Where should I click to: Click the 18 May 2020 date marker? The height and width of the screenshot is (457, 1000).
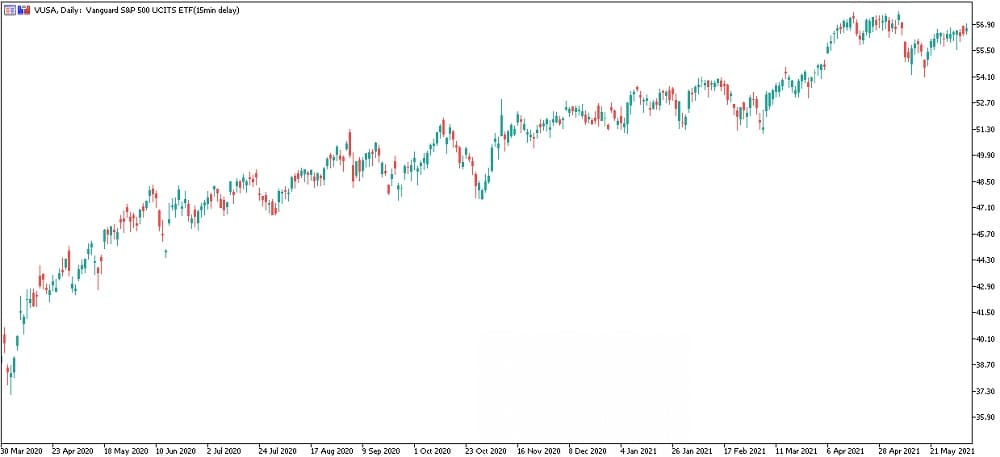(125, 450)
